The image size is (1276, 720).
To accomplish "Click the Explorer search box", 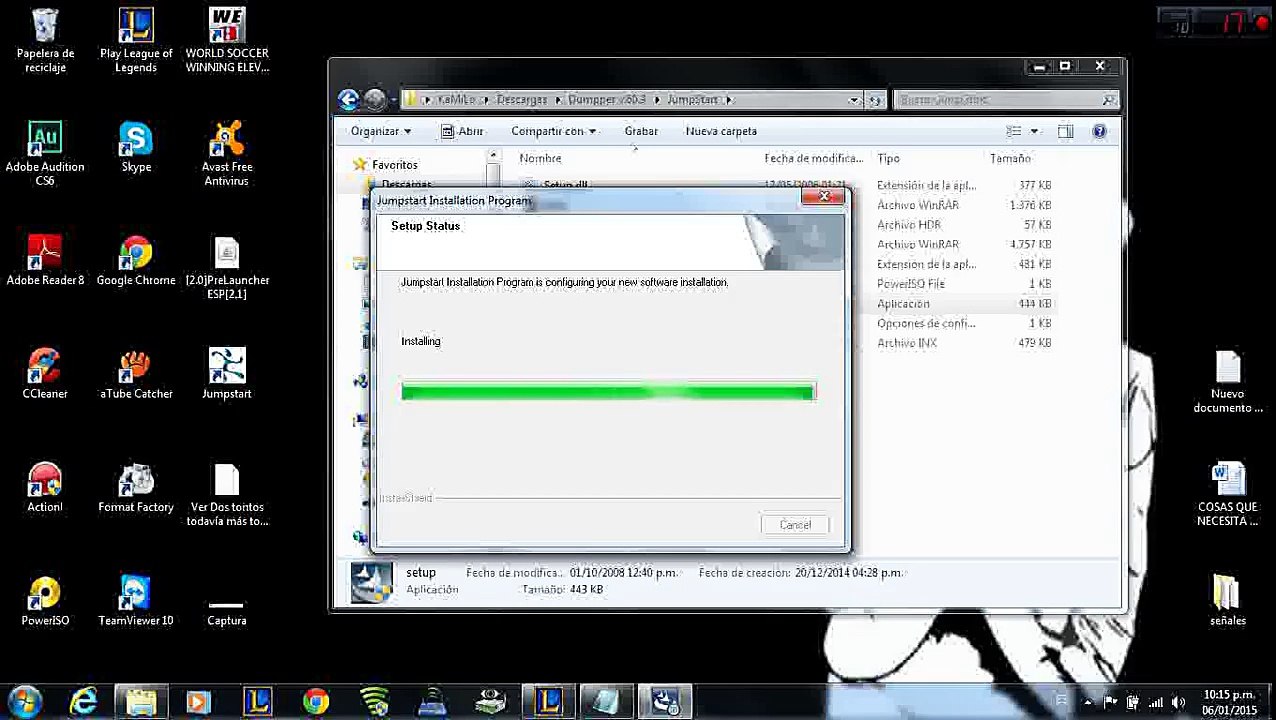I will pos(1007,100).
